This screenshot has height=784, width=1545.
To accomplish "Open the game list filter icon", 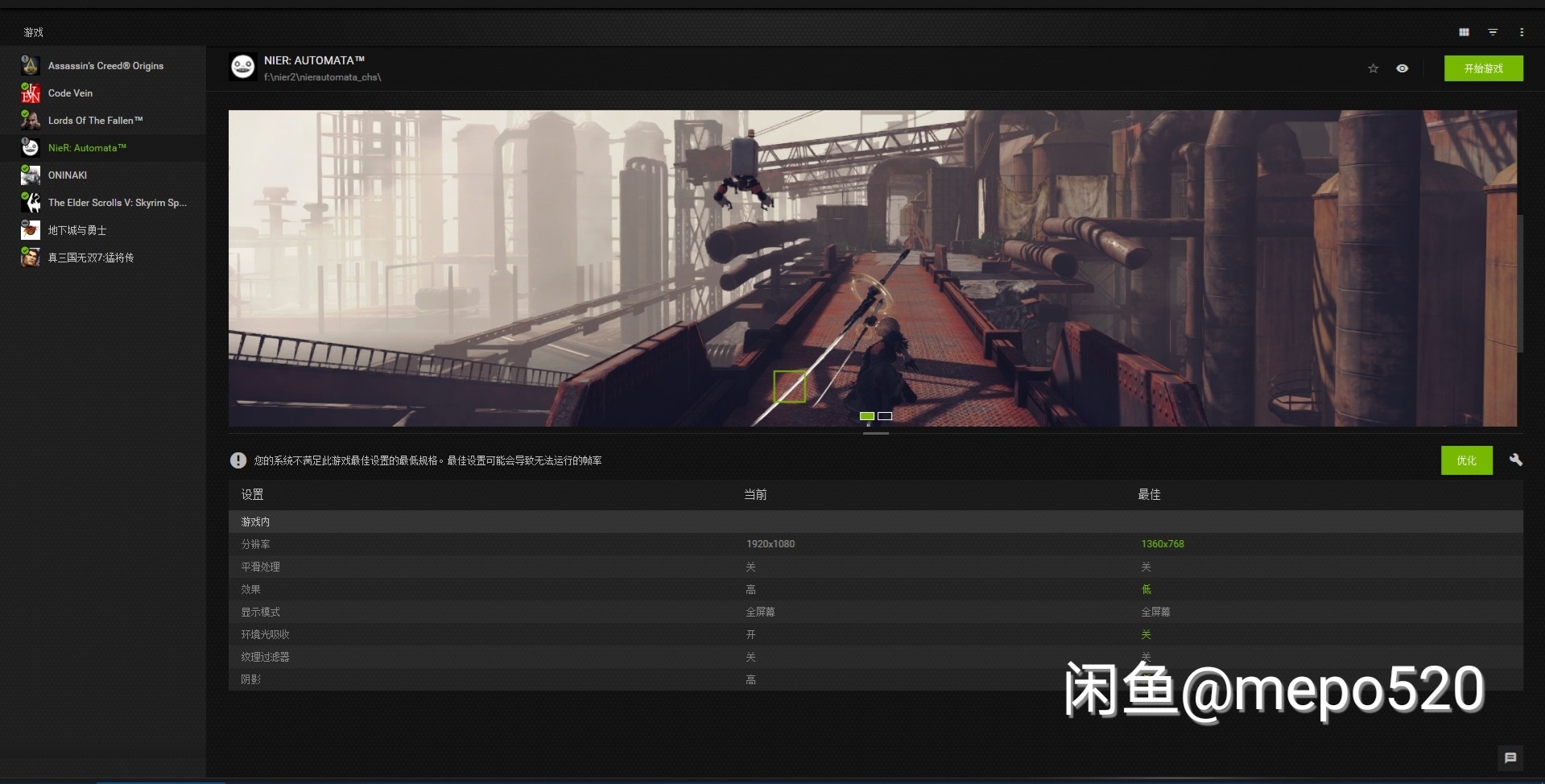I will (x=1493, y=32).
